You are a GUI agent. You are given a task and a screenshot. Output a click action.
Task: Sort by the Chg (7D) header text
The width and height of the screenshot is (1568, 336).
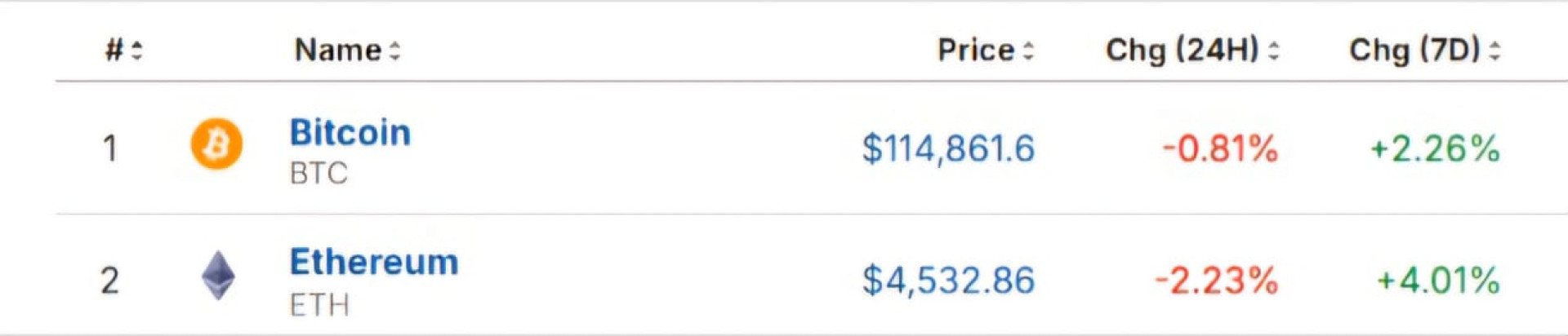(1414, 51)
